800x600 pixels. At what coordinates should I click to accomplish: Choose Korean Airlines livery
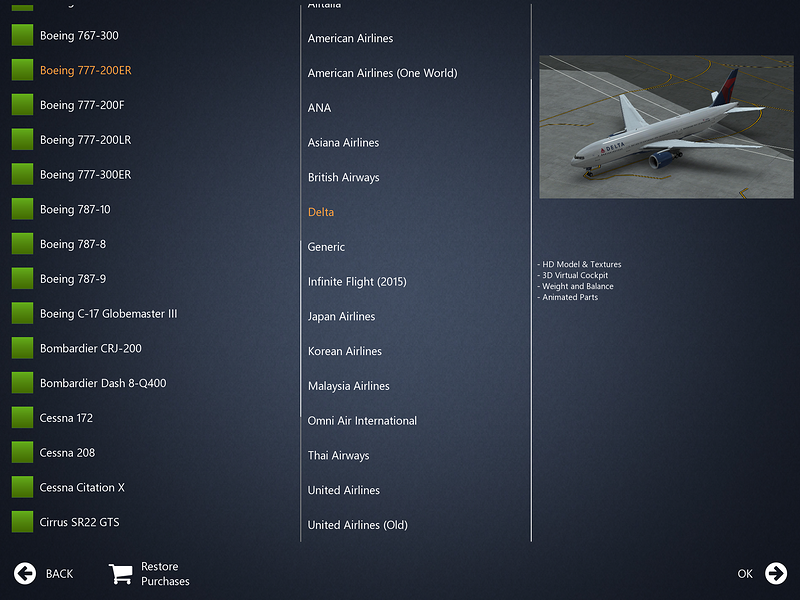pyautogui.click(x=345, y=351)
